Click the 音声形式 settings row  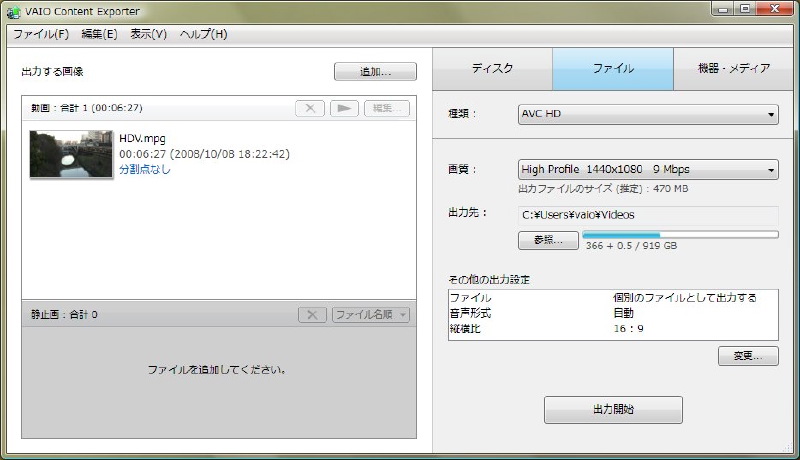point(613,313)
